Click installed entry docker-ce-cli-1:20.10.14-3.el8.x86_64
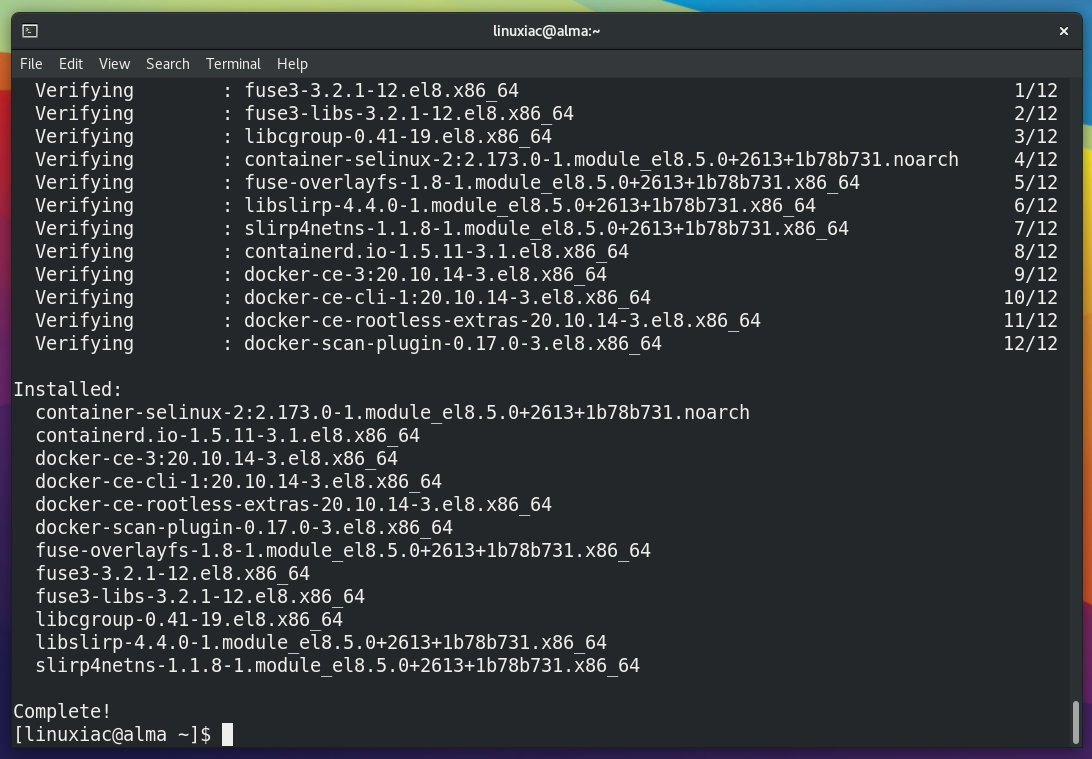This screenshot has width=1092, height=759. (x=238, y=481)
